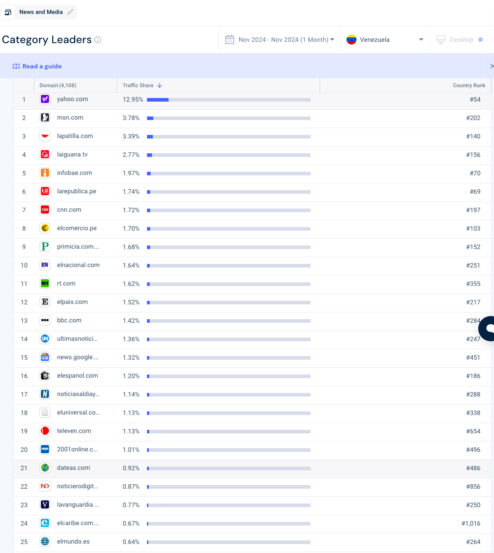494x553 pixels.
Task: Click country rank #54
Action: 475,99
